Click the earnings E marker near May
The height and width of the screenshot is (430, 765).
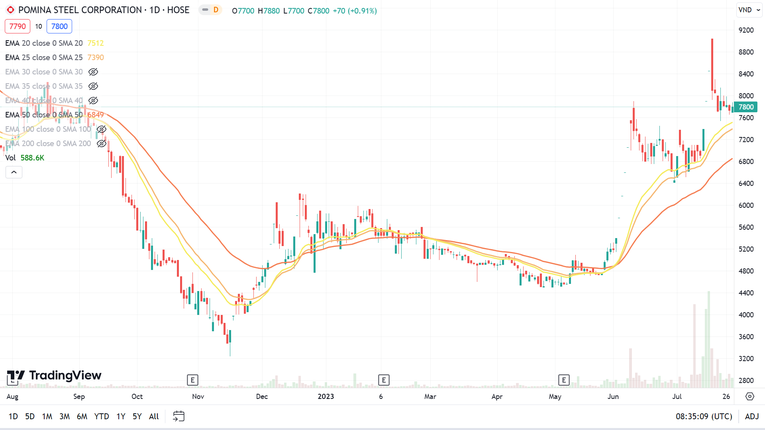564,380
